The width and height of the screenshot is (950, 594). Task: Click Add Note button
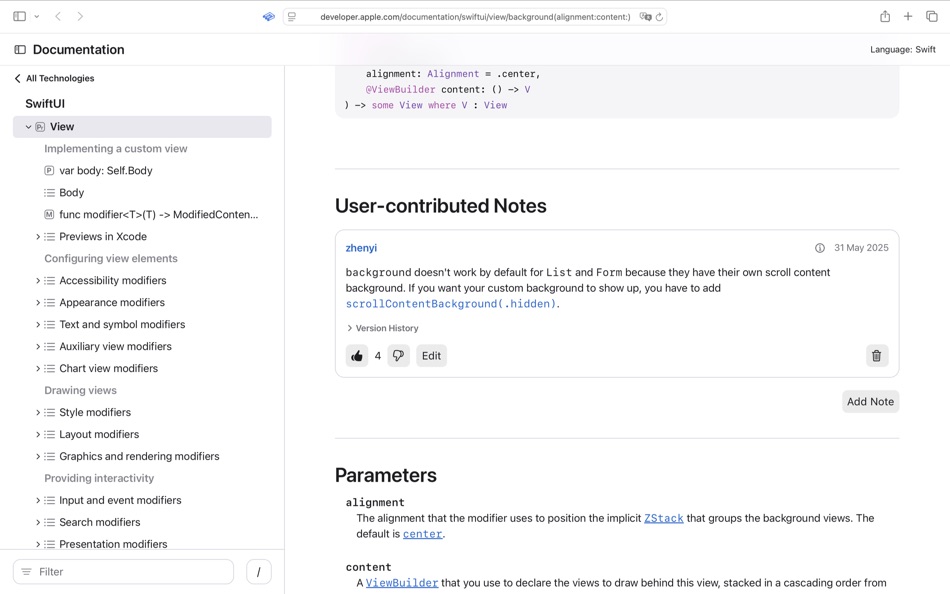[x=870, y=401]
